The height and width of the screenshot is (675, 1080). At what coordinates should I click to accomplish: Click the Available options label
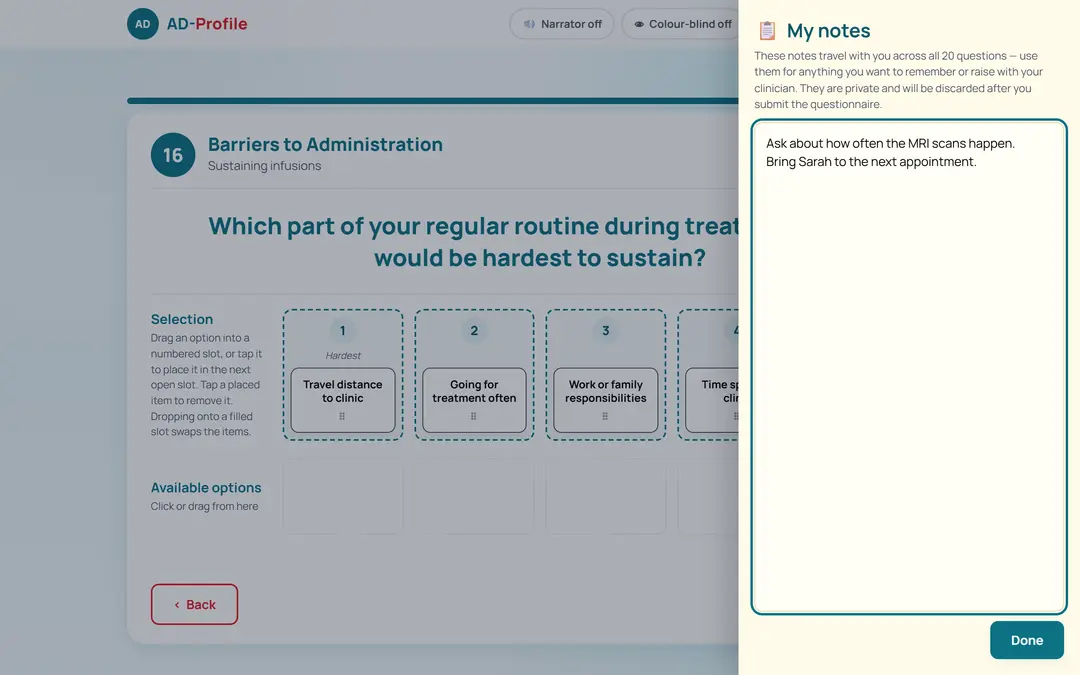pos(206,488)
